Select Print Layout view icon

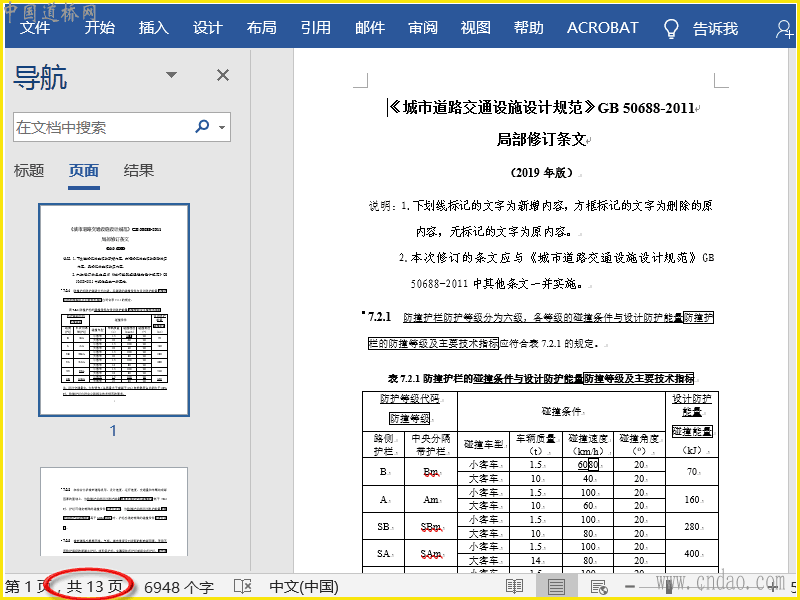[x=556, y=587]
